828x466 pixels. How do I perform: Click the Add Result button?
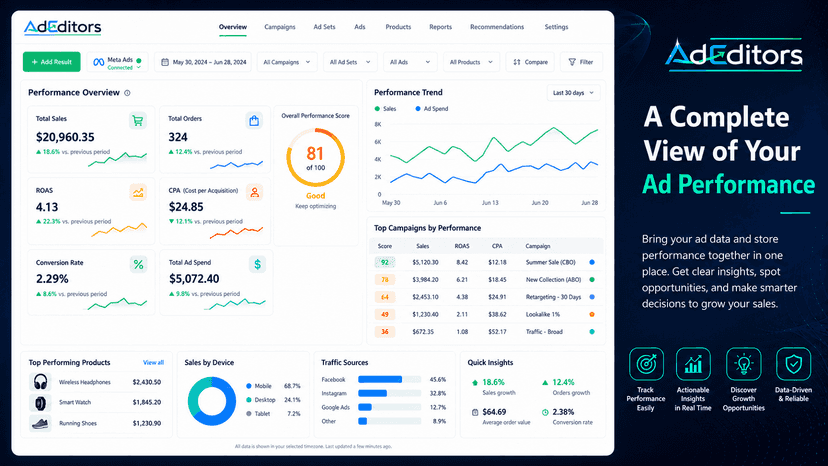point(52,62)
